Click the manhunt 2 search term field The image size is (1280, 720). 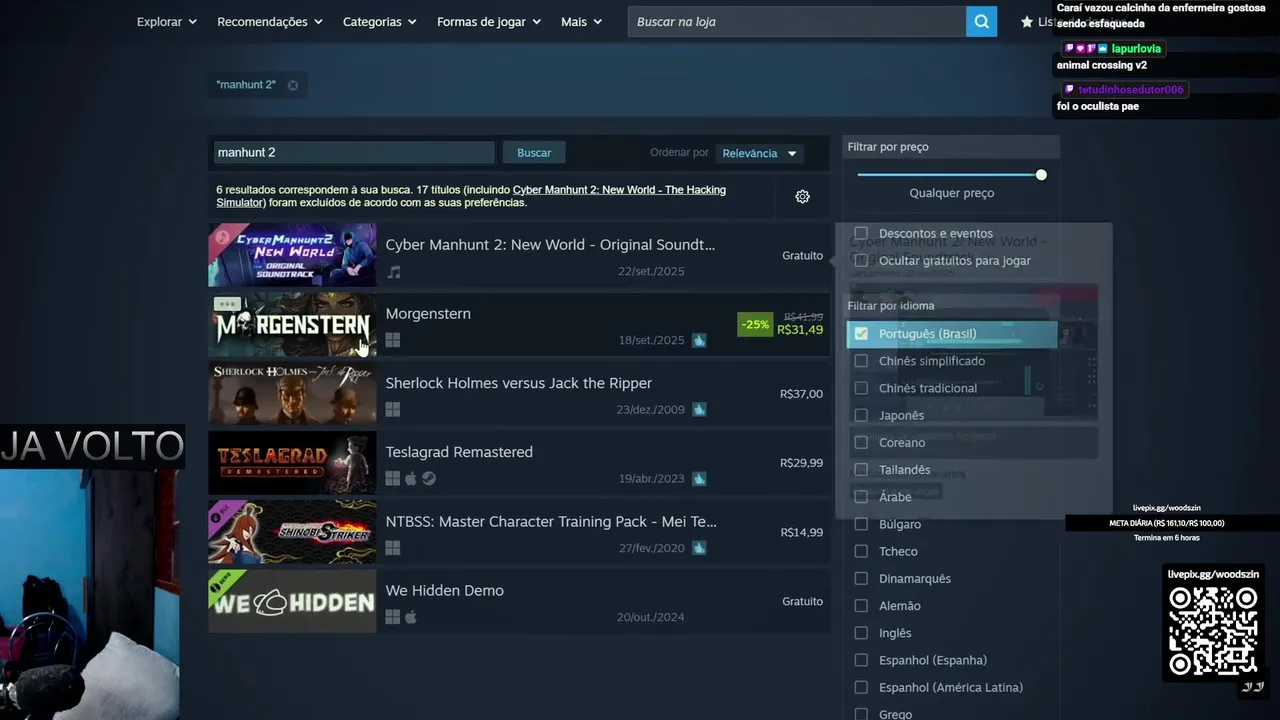(354, 153)
